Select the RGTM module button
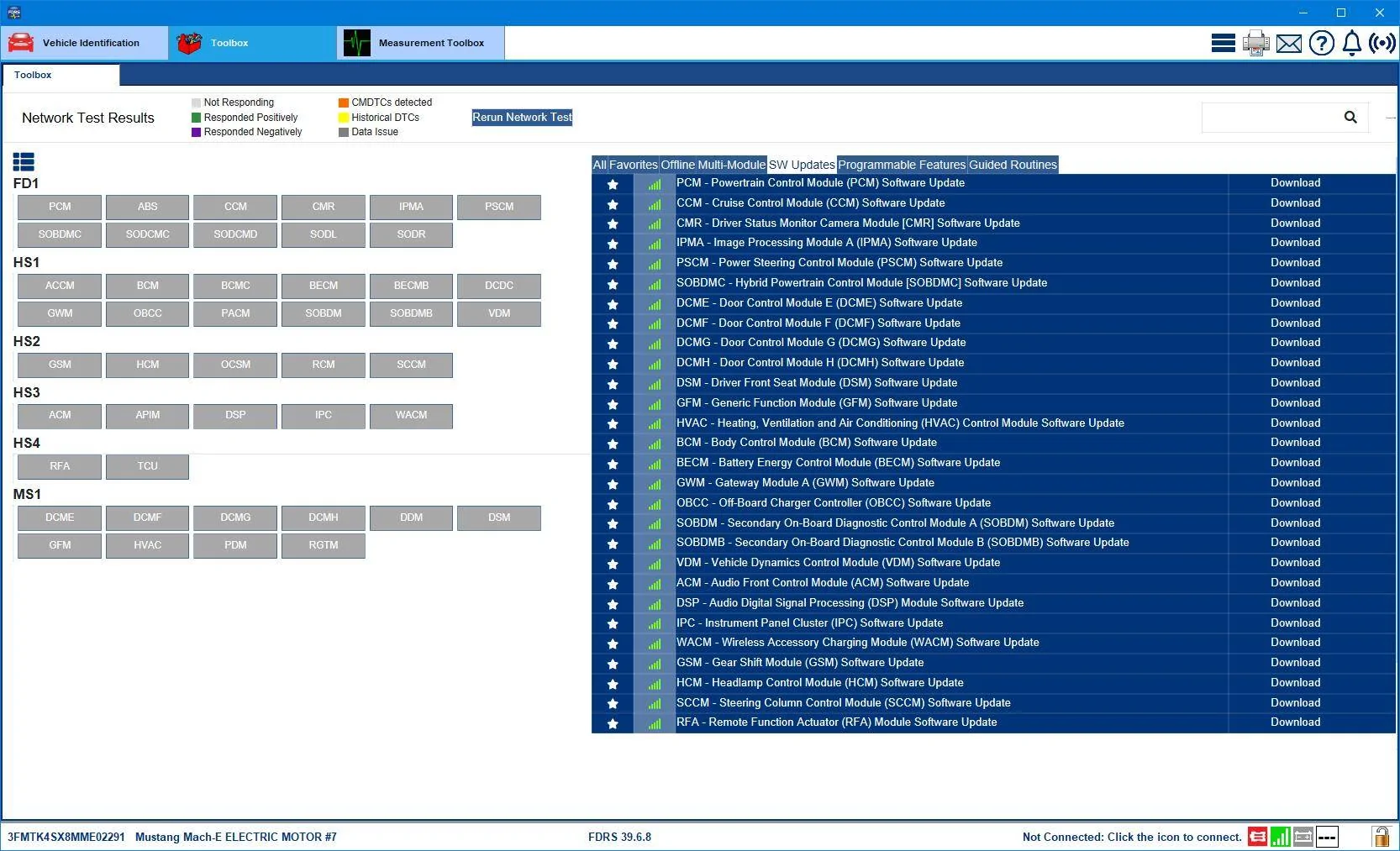The height and width of the screenshot is (851, 1400). (324, 546)
